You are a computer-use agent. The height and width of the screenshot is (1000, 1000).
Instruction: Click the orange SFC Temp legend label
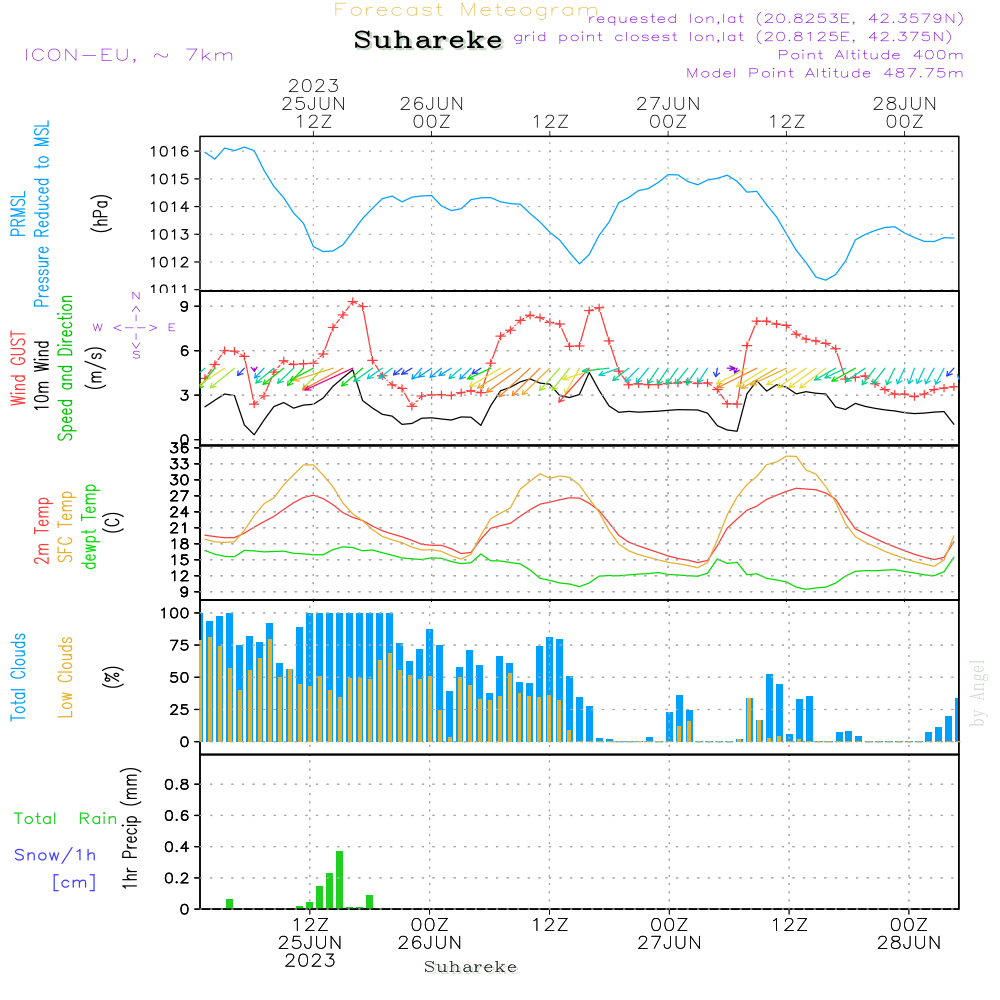[x=65, y=526]
